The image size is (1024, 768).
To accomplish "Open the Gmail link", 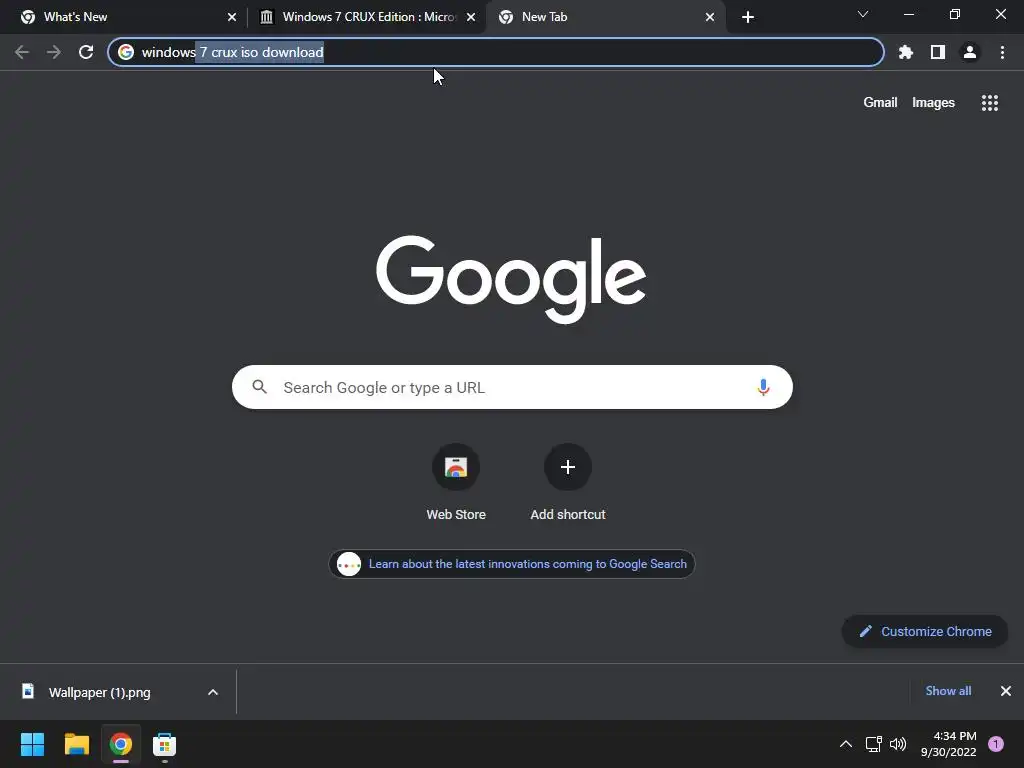I will pos(880,103).
